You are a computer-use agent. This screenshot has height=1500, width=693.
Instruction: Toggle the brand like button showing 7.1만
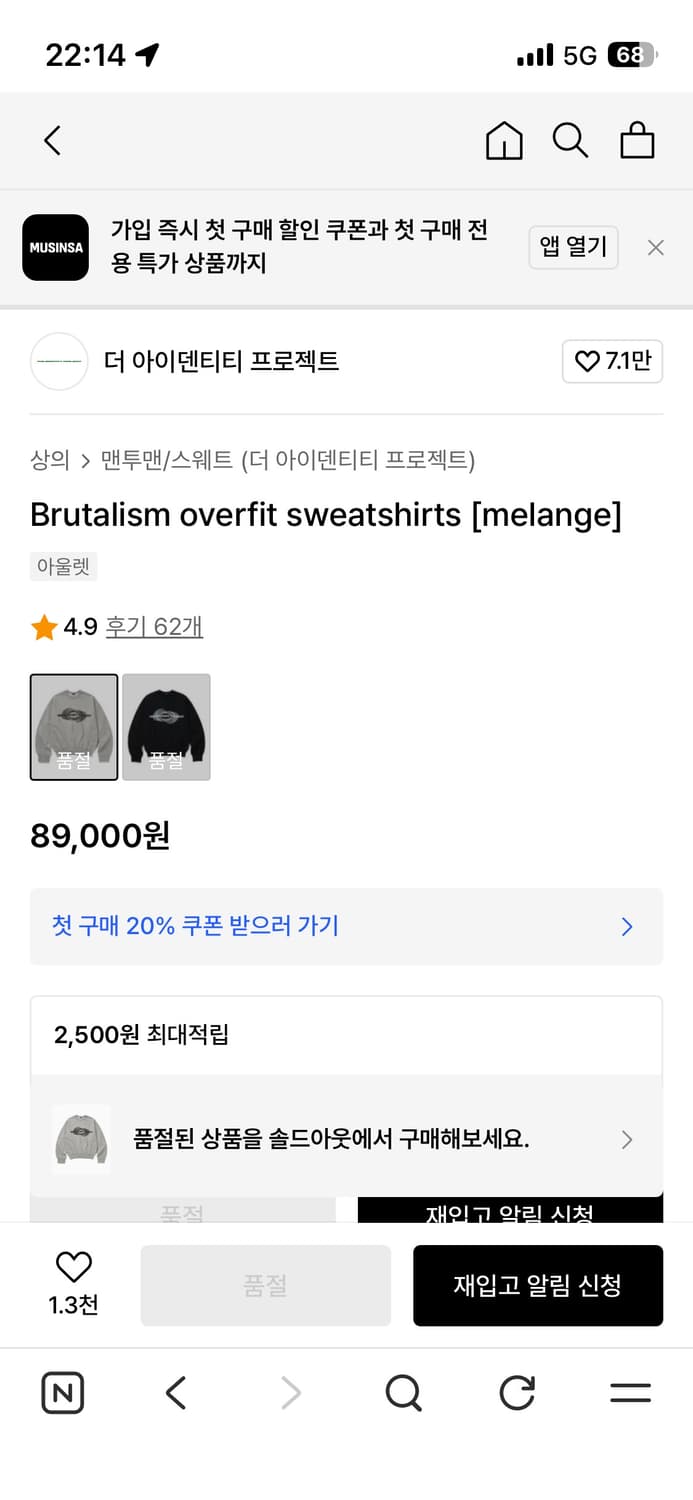612,361
